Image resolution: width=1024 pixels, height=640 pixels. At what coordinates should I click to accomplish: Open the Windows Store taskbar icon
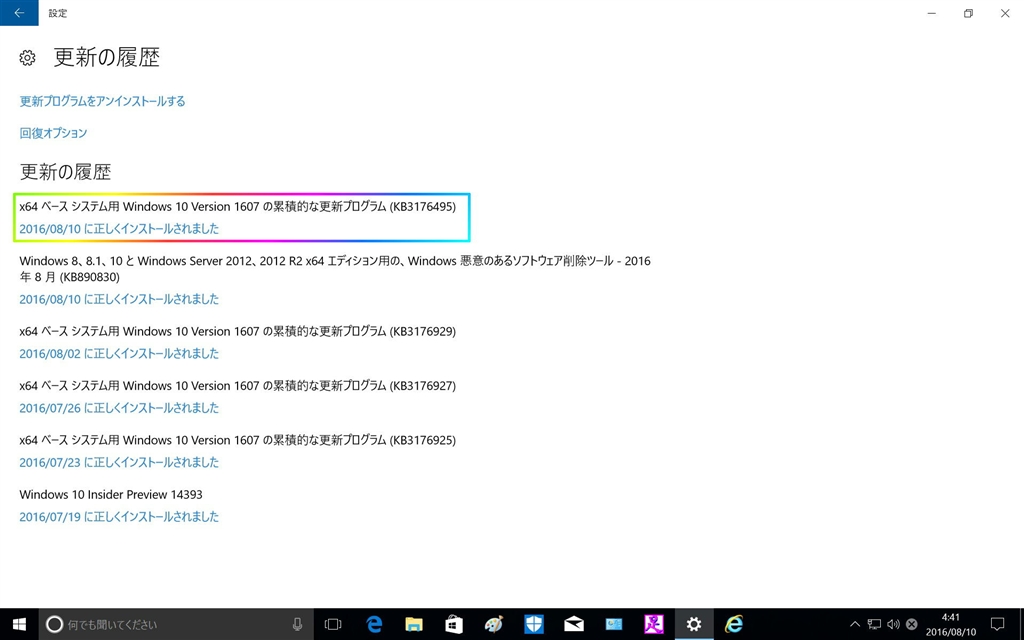(x=454, y=624)
